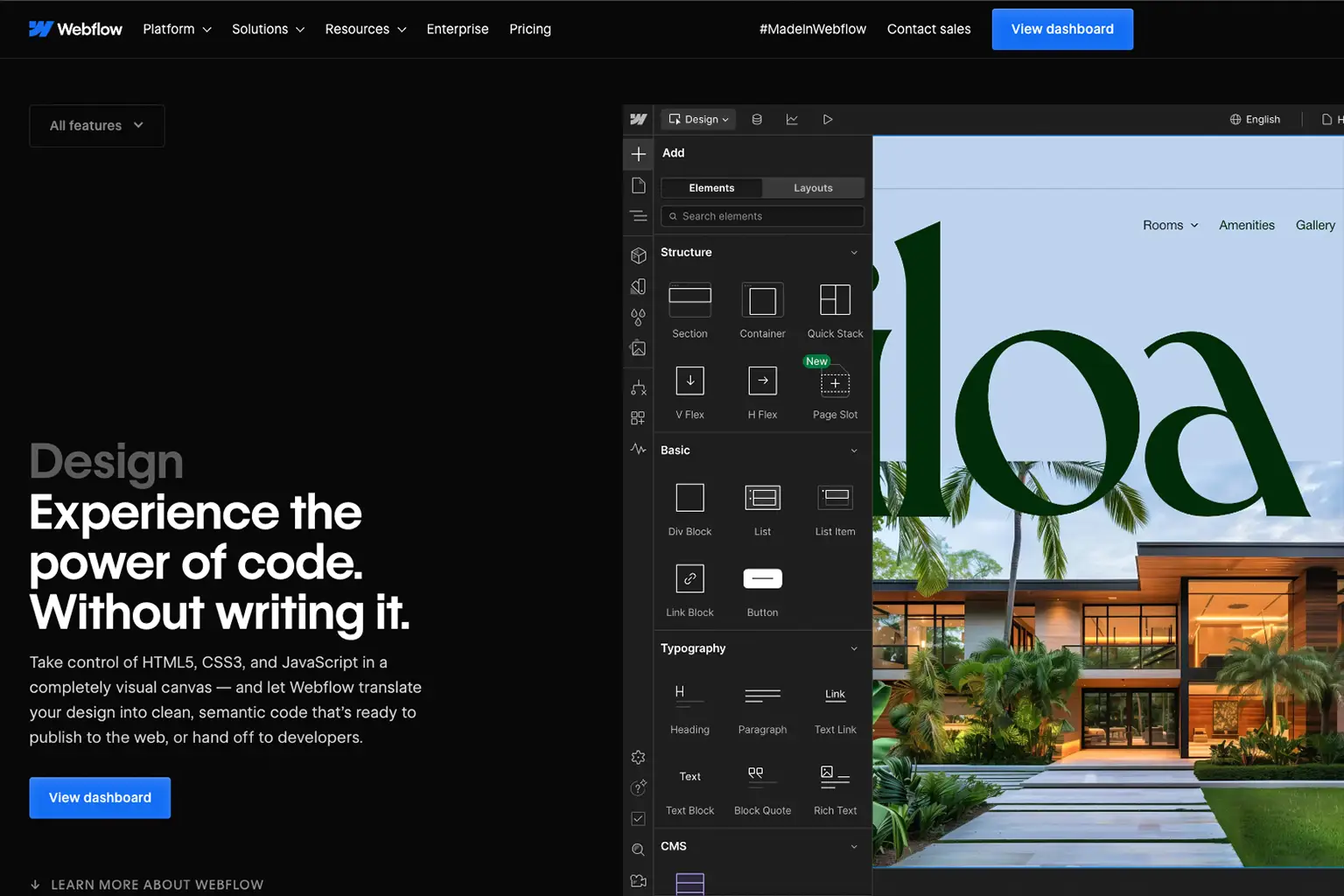The image size is (1344, 896).
Task: Open the Rooms dropdown on canvas
Action: click(x=1170, y=225)
